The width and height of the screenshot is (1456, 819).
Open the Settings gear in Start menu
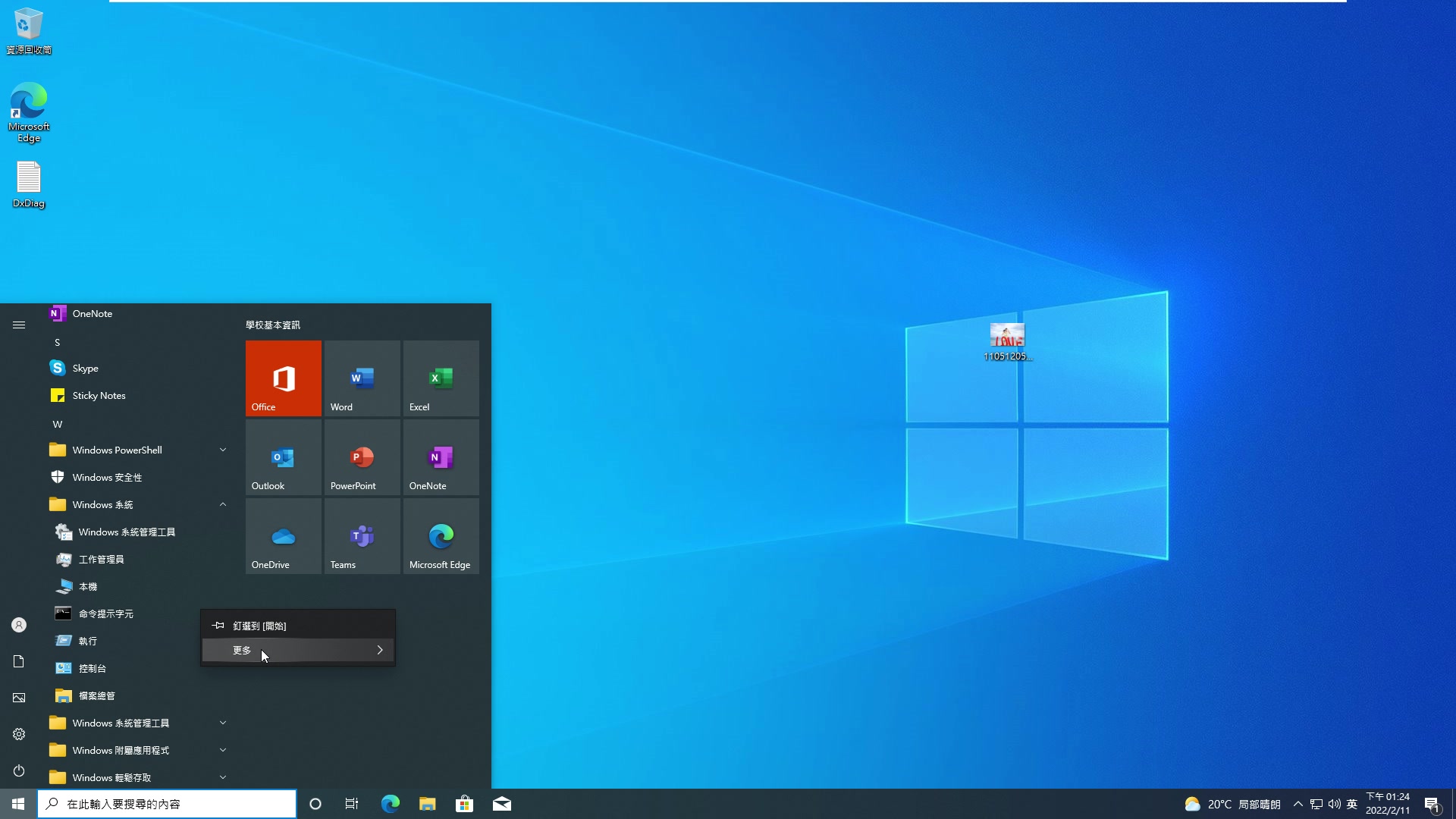[x=18, y=734]
